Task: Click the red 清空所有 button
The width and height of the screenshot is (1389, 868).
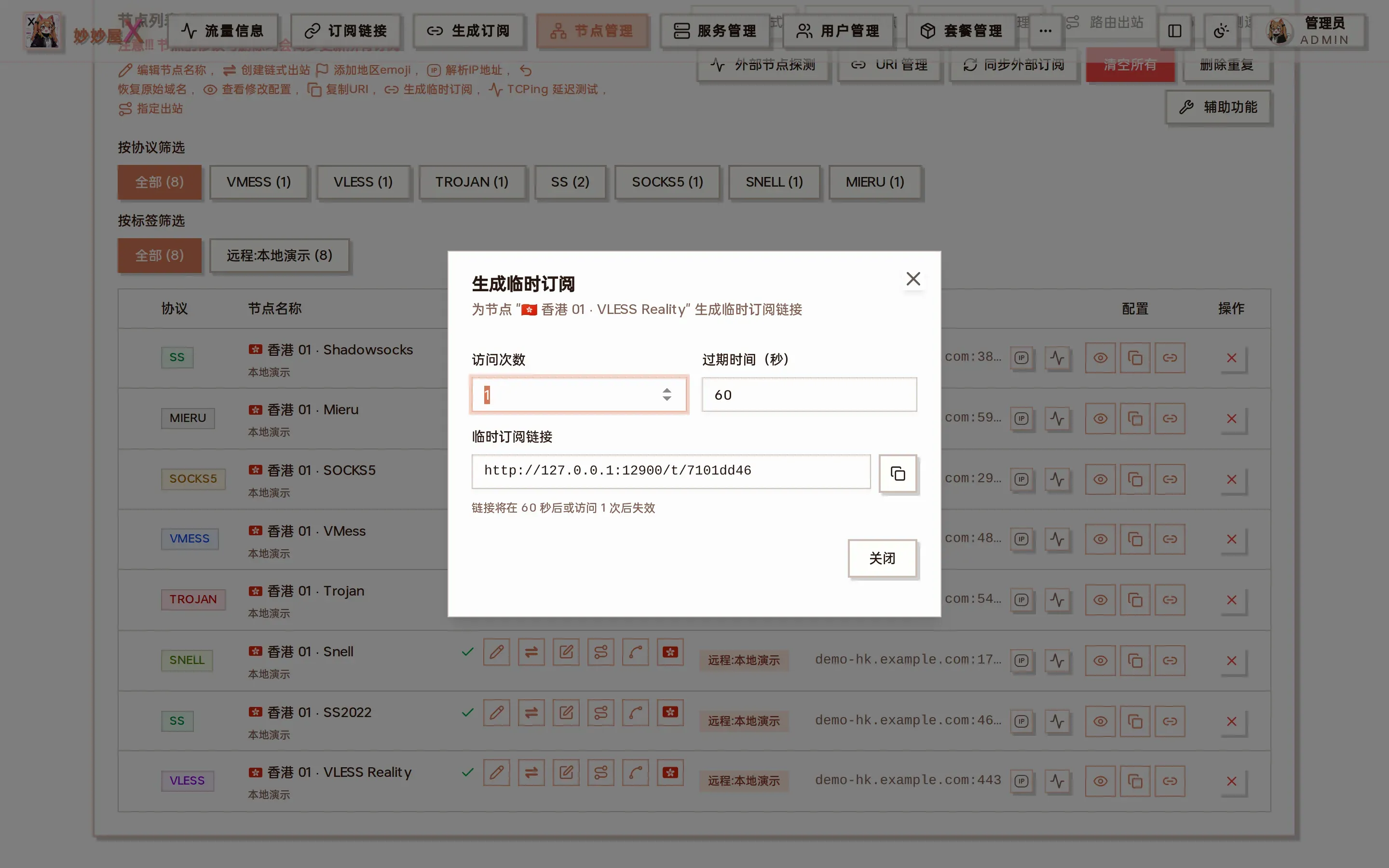Action: 1130,65
